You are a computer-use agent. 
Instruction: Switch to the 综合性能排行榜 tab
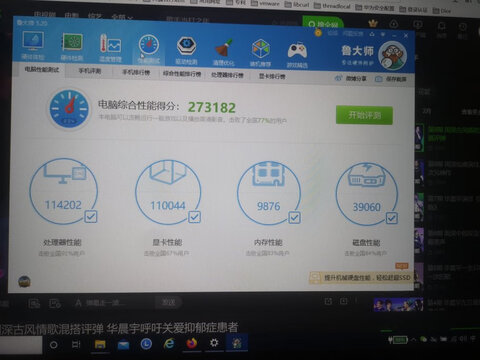coord(182,74)
